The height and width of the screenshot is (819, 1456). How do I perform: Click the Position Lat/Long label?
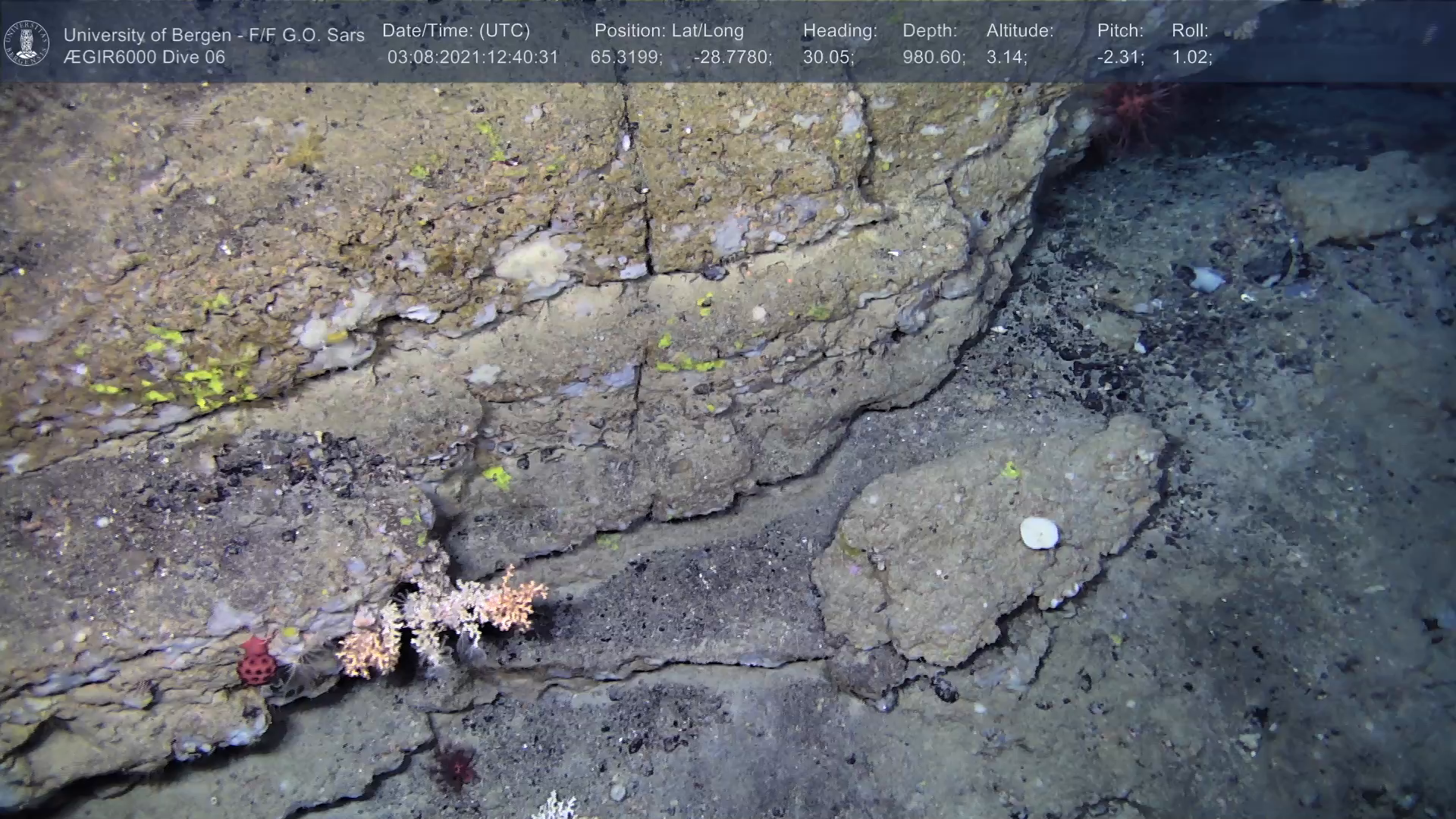[668, 31]
